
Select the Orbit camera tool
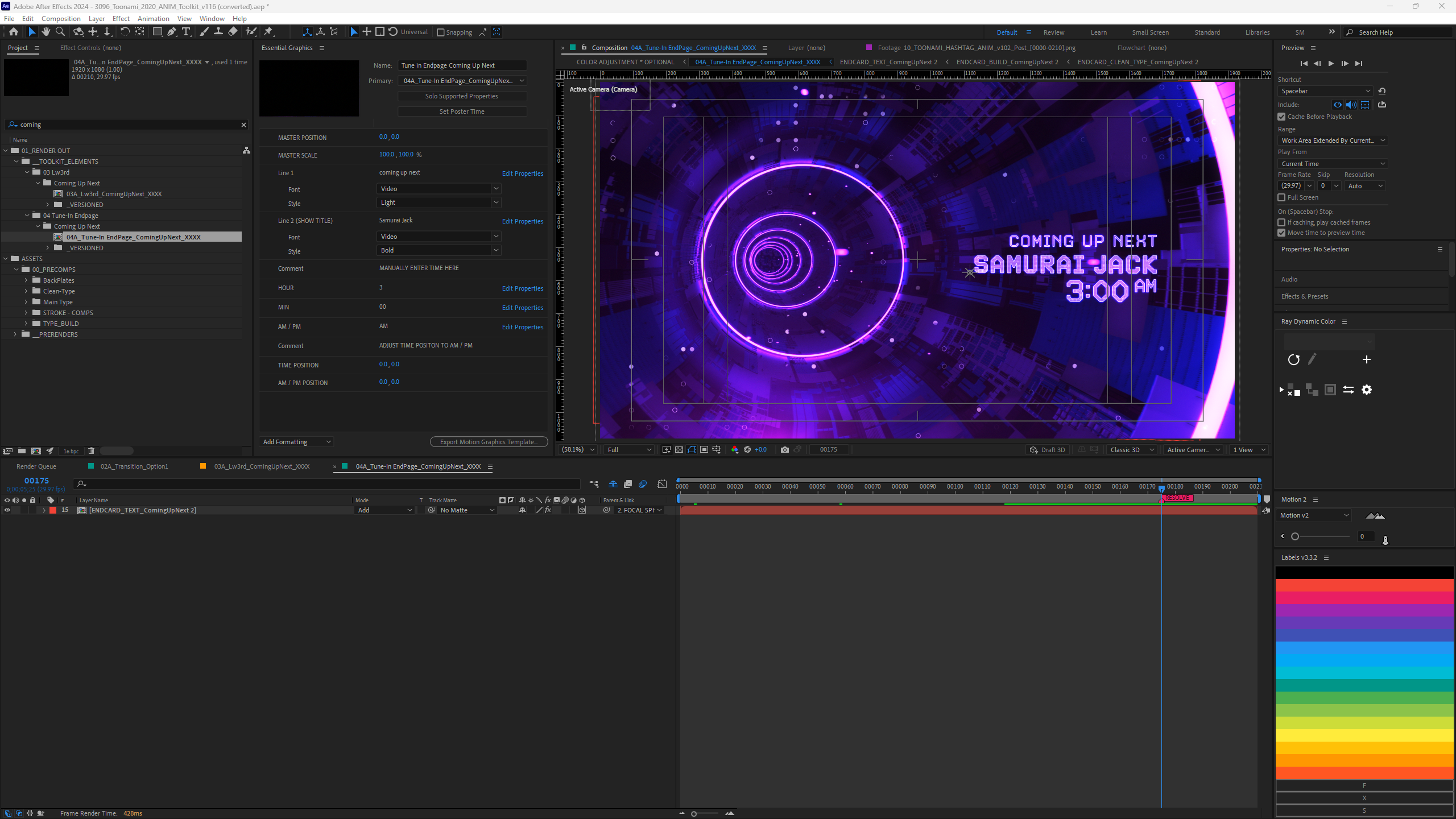(78, 32)
